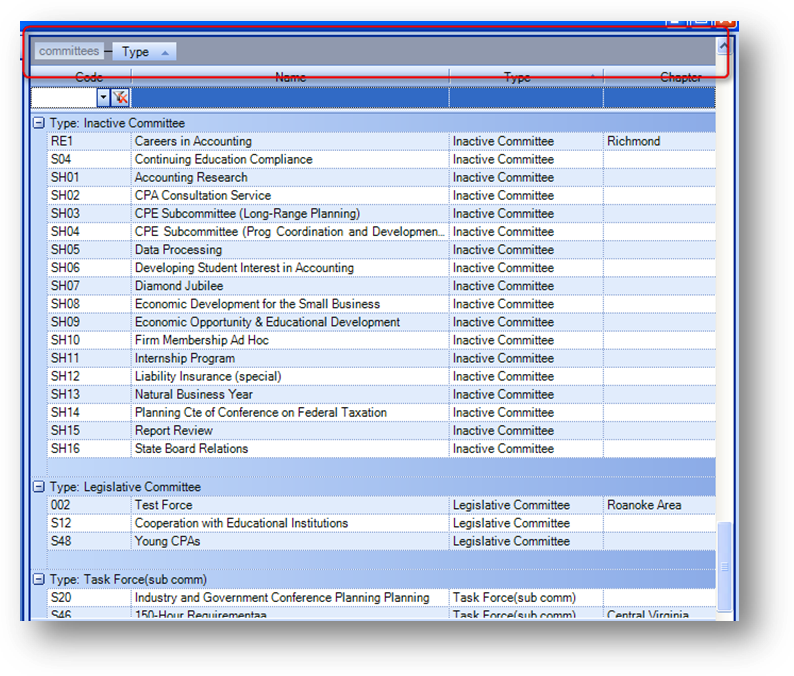Viewport: 794px width, 676px height.
Task: Select Liability Insurance (special) row
Action: pos(382,376)
